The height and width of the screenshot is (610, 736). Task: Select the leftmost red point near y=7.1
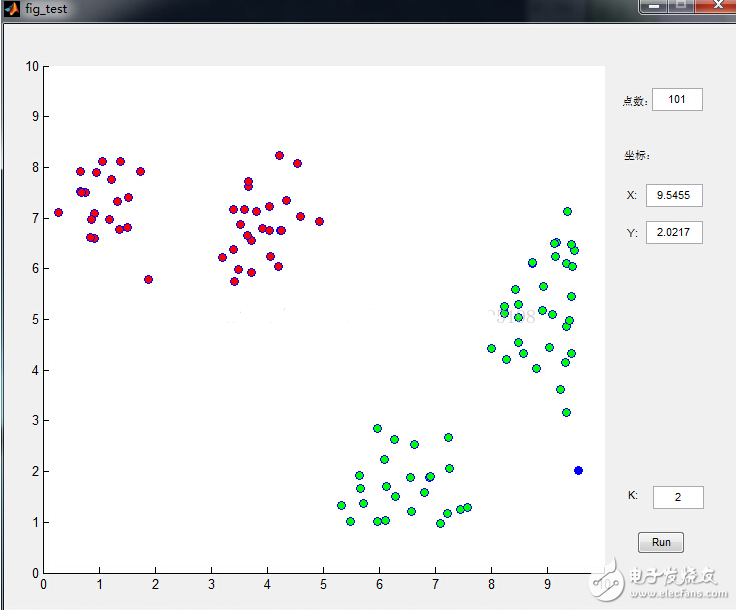point(58,212)
